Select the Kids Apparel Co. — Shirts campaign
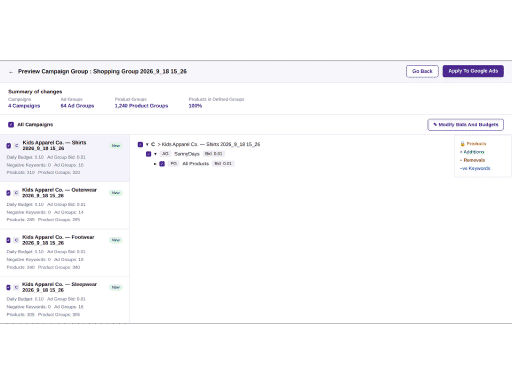Image resolution: width=512 pixels, height=384 pixels. click(x=65, y=158)
